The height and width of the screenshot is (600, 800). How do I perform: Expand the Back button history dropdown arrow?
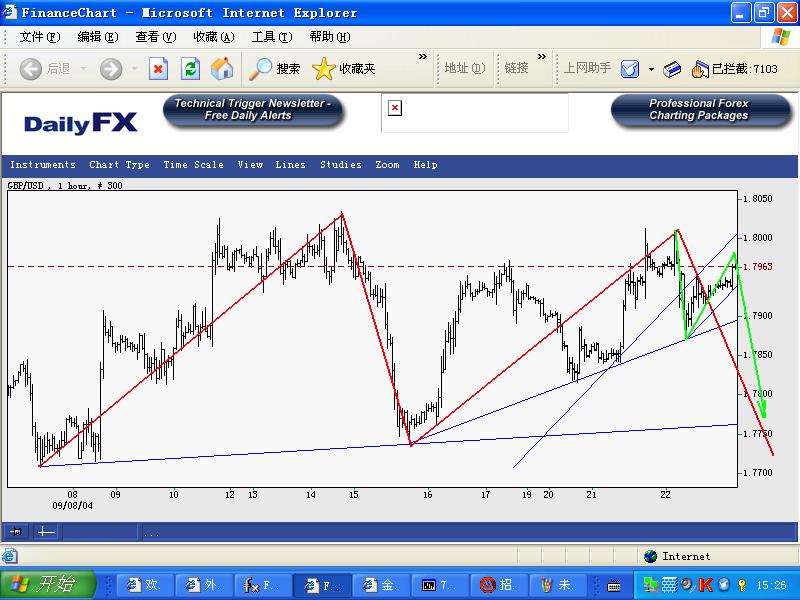click(83, 69)
